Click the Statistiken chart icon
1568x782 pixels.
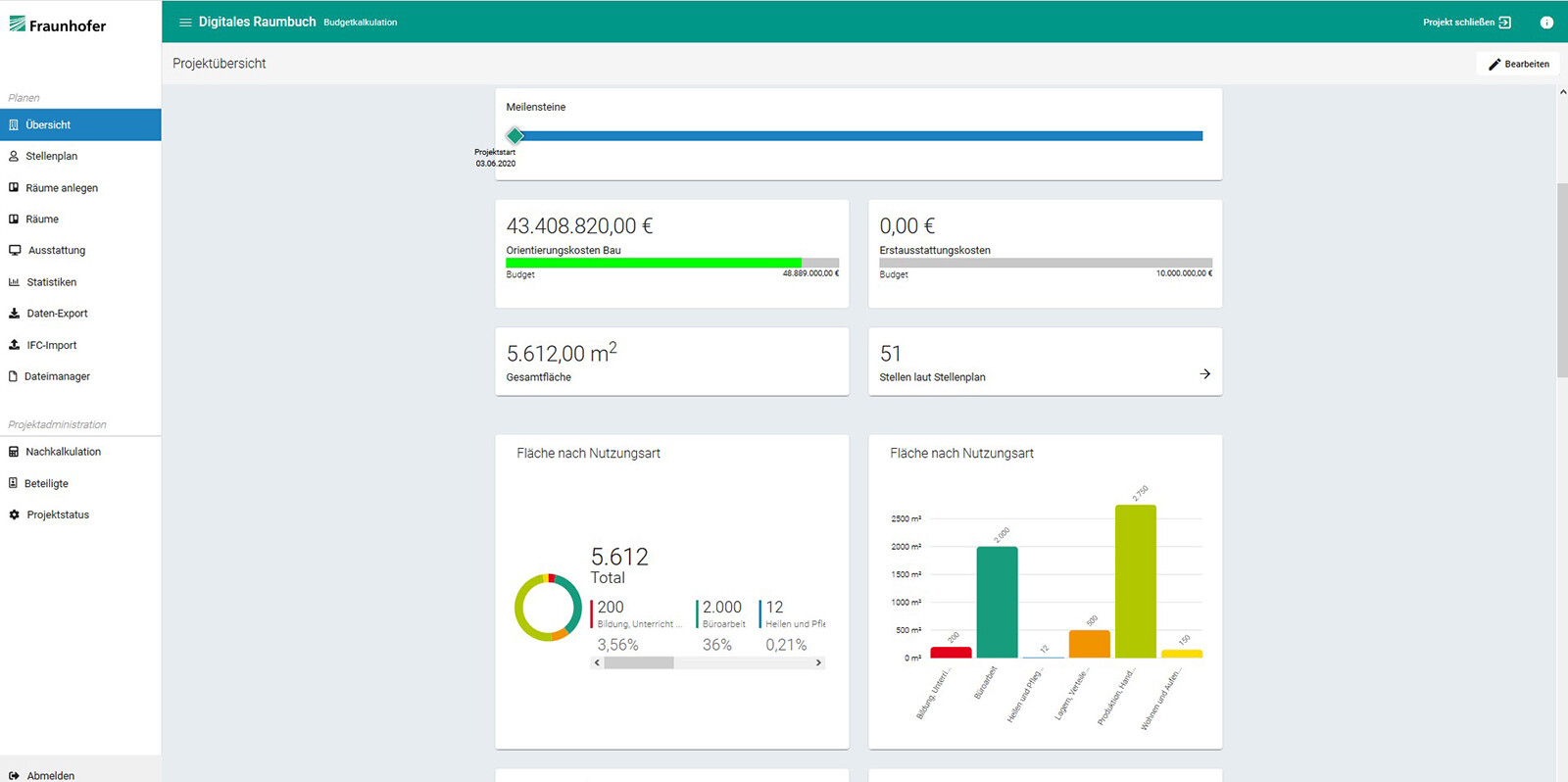(x=14, y=282)
